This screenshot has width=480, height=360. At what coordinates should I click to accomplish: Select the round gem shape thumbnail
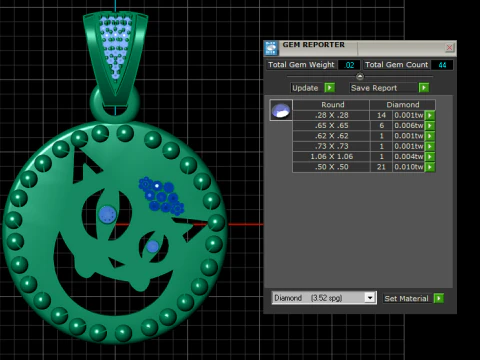click(x=281, y=110)
